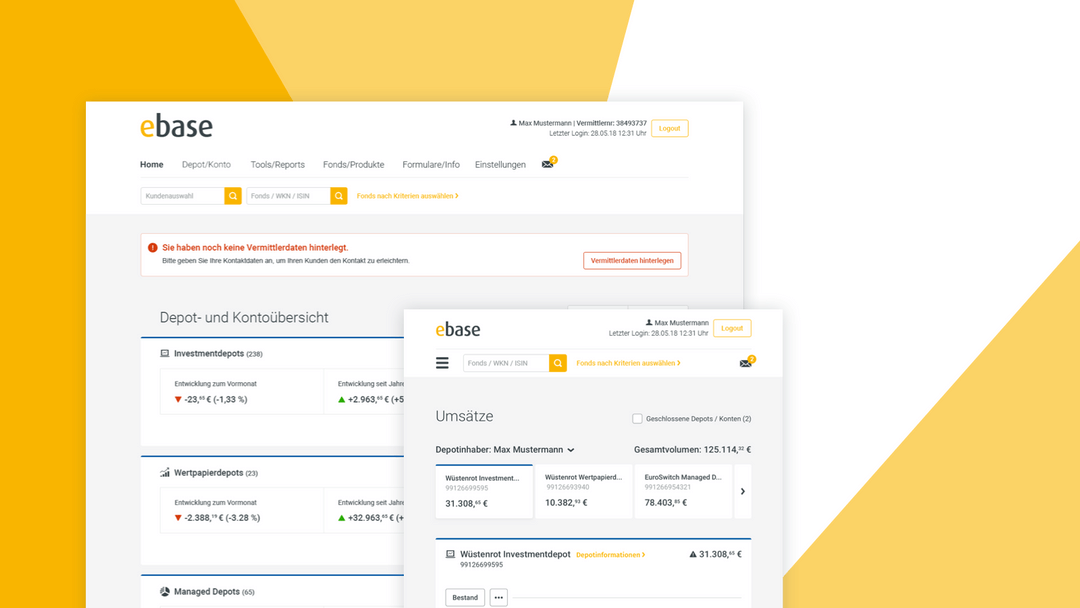This screenshot has height=608, width=1080.
Task: Open the hamburger menu in the mobile view
Action: tap(442, 363)
